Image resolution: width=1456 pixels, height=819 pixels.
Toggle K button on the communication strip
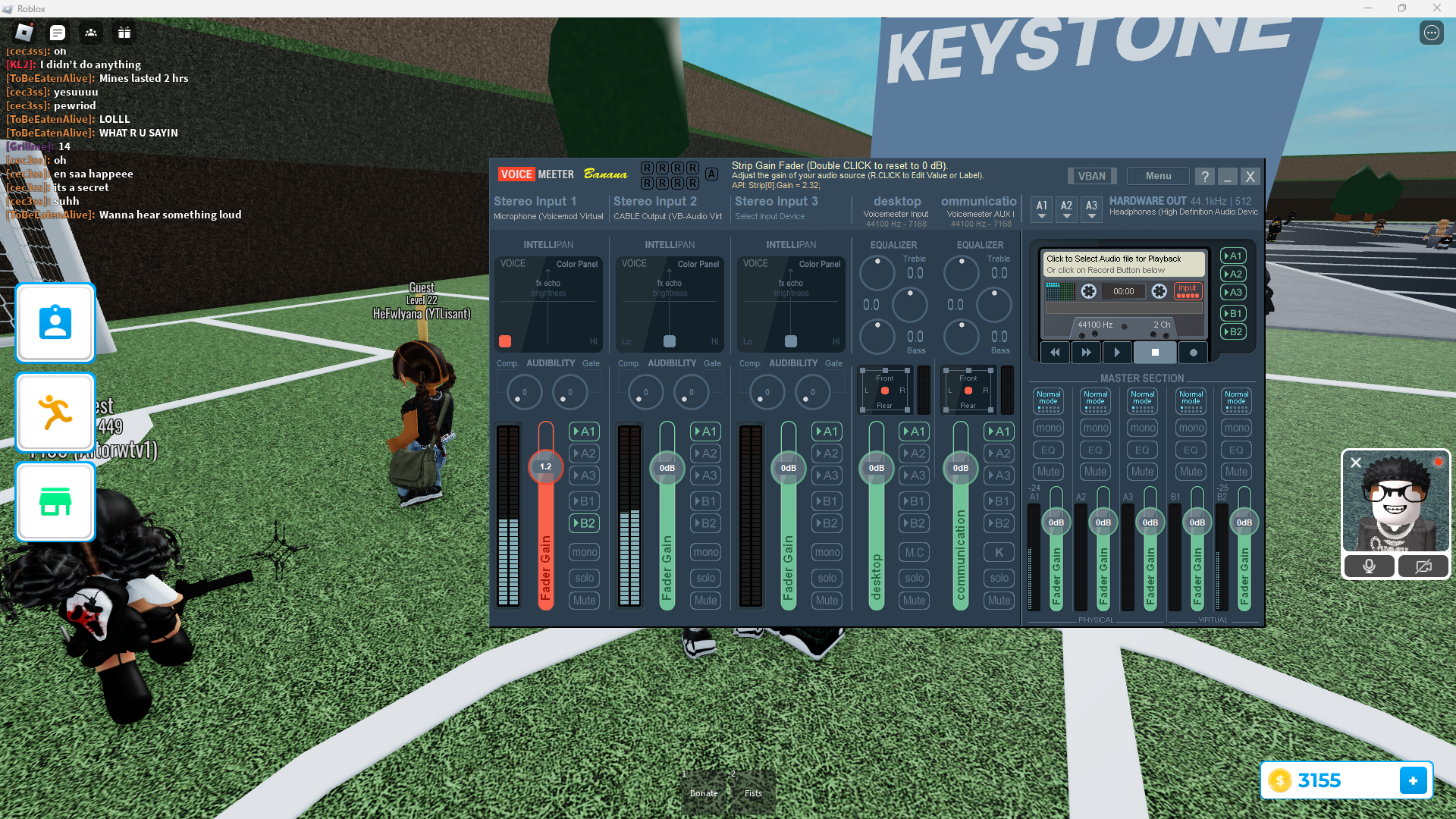tap(999, 553)
